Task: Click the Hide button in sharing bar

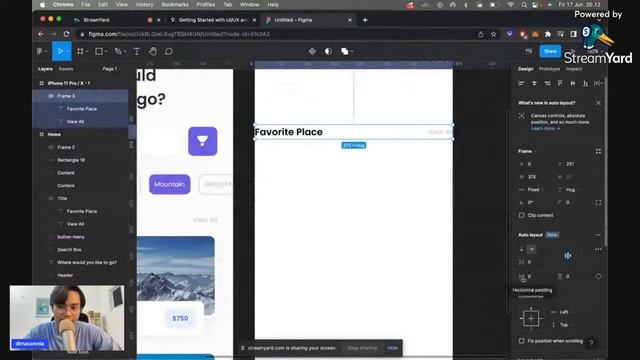Action: click(393, 348)
